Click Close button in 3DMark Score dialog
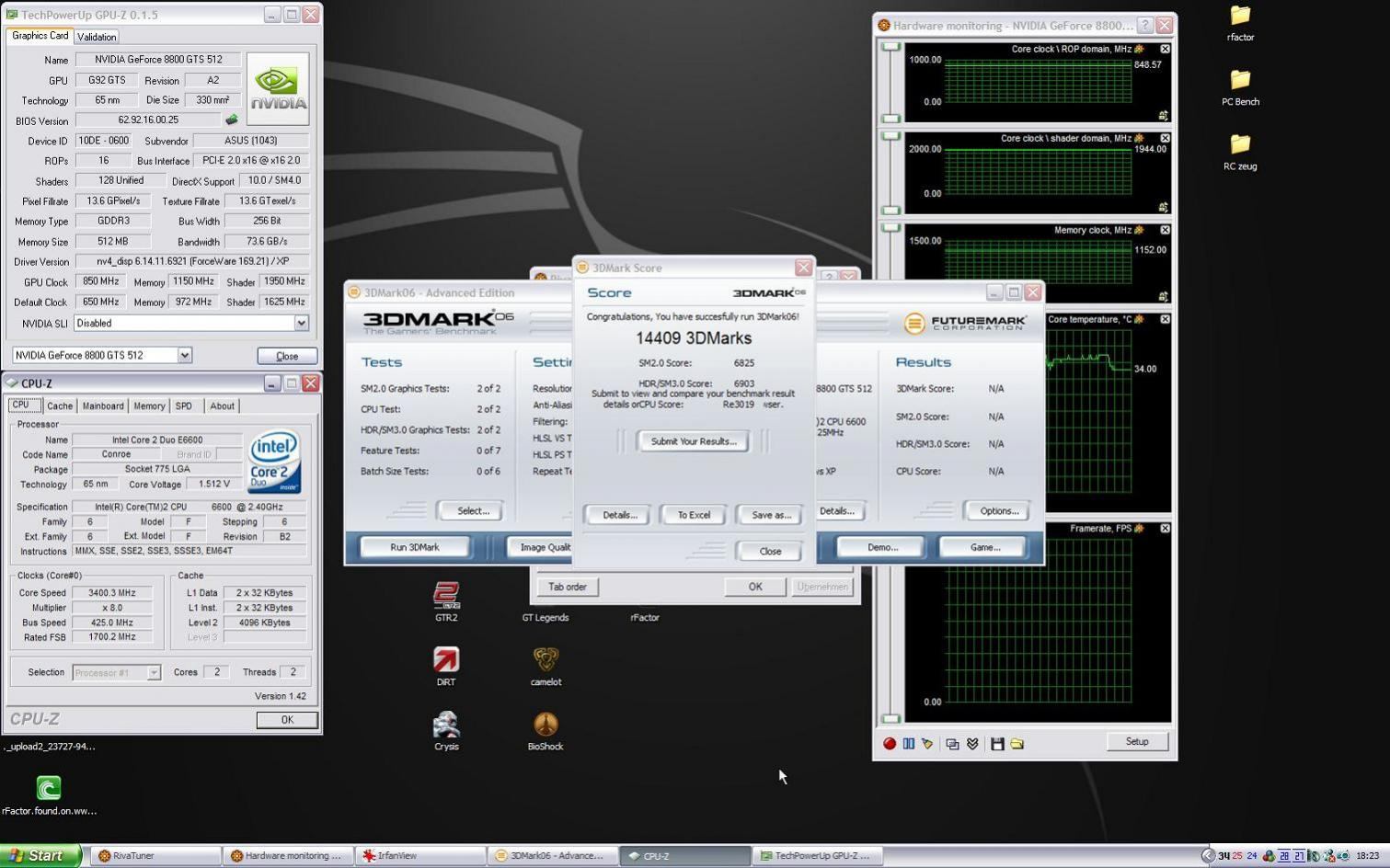1390x868 pixels. click(770, 551)
